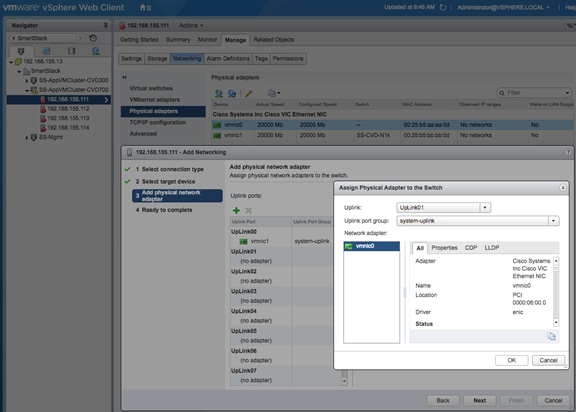Switch to Networking navigator tab
The height and width of the screenshot is (412, 576).
(x=96, y=51)
